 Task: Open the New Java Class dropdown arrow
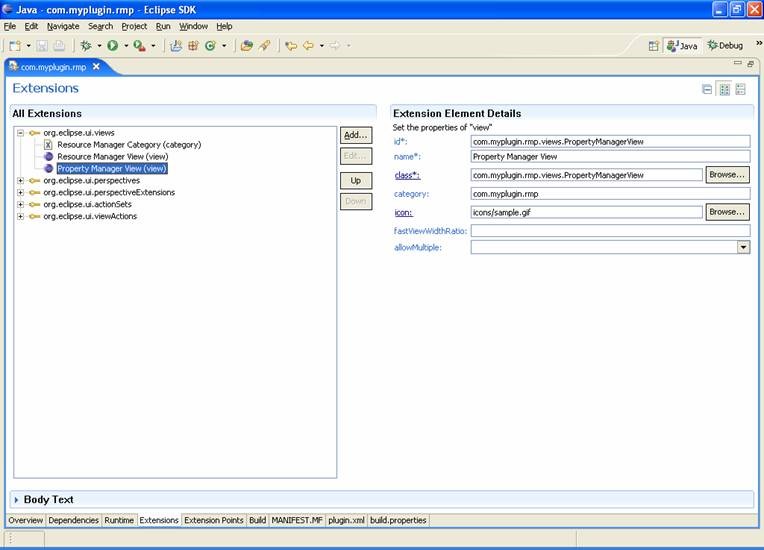pos(224,46)
